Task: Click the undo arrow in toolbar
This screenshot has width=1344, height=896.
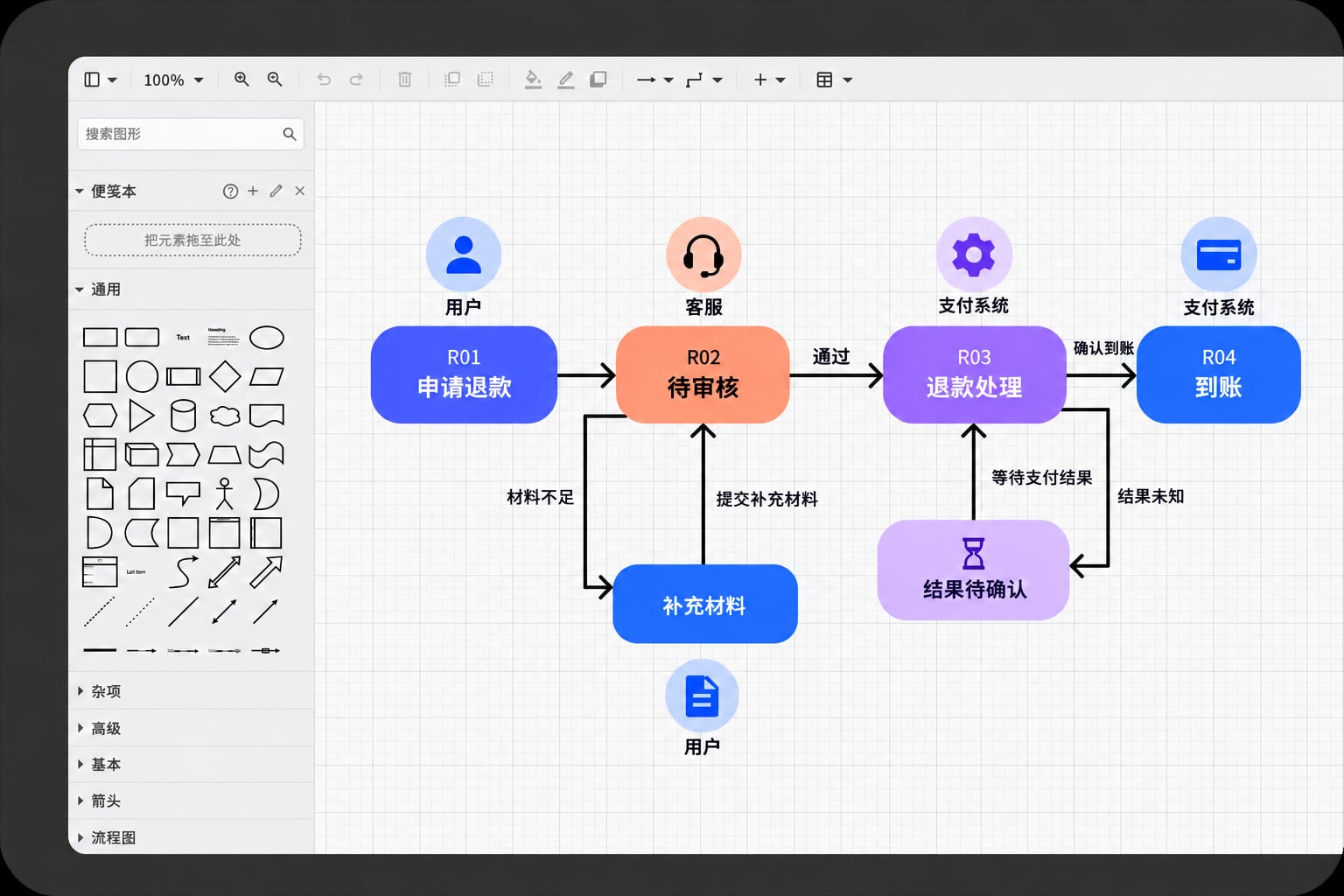Action: [324, 80]
